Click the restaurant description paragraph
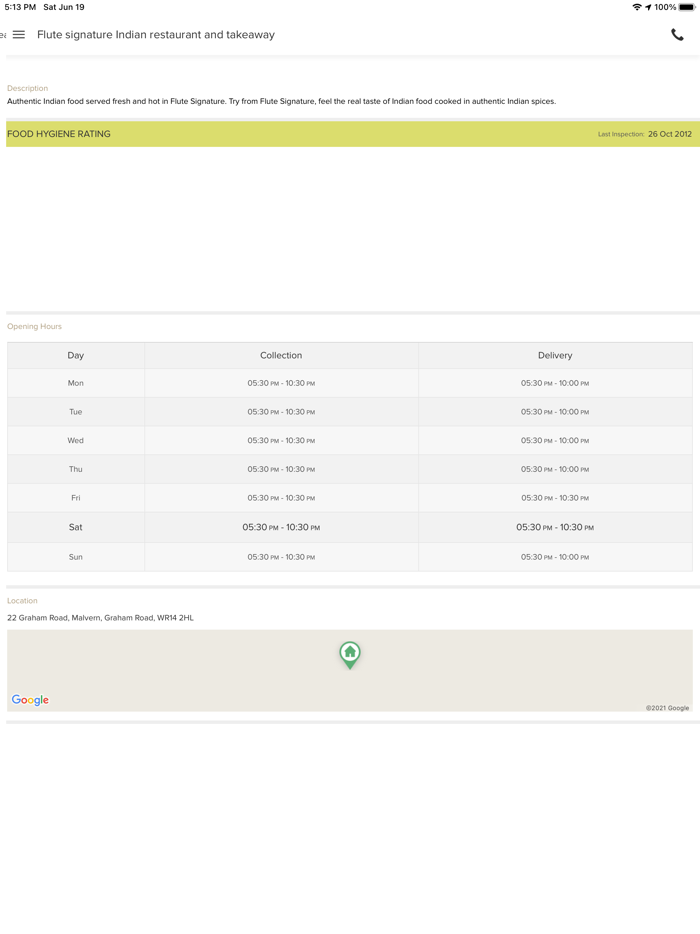Image resolution: width=700 pixels, height=934 pixels. coord(281,101)
